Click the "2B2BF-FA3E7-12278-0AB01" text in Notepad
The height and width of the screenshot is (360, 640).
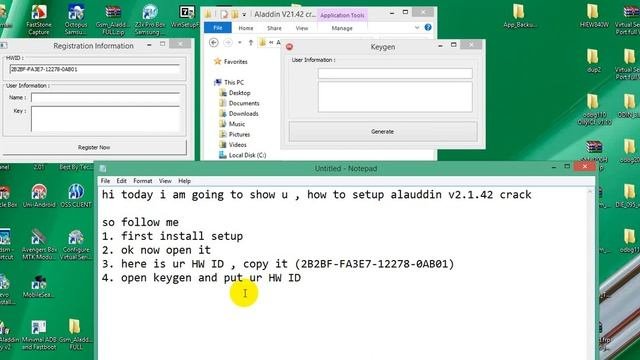click(374, 264)
